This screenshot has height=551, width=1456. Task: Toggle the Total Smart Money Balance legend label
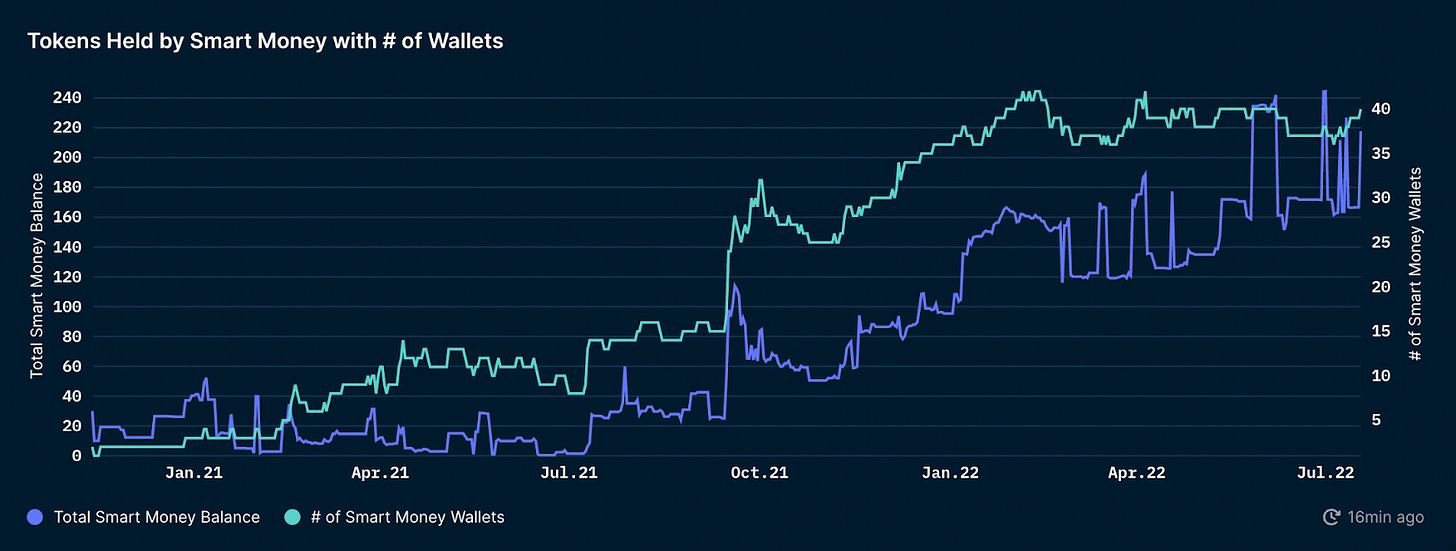click(x=156, y=517)
